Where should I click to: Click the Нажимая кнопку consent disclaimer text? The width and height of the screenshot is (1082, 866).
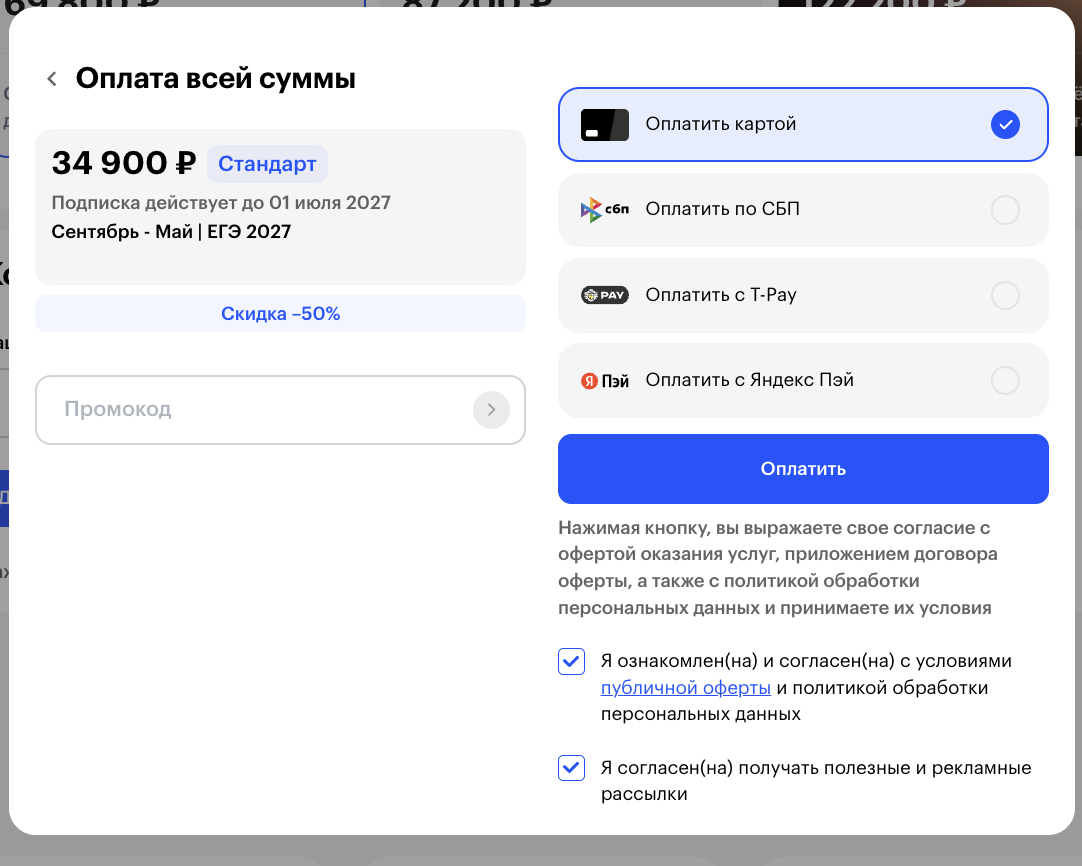point(778,568)
